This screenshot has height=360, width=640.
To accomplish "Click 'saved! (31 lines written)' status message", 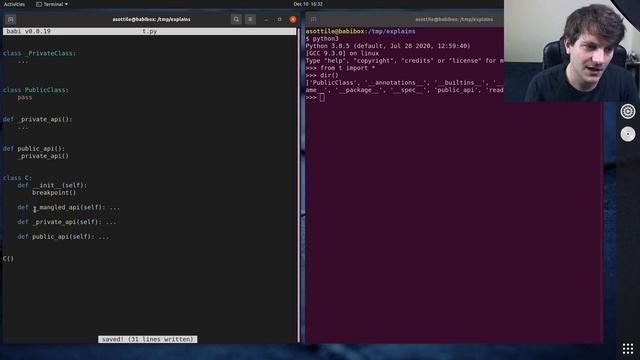I will tap(147, 339).
